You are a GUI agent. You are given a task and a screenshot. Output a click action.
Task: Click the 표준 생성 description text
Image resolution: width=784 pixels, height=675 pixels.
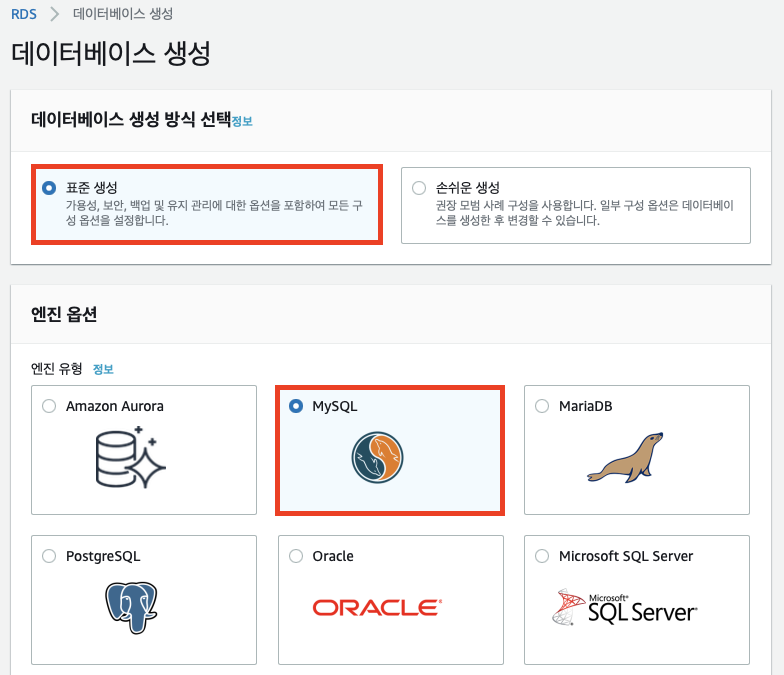pos(214,213)
